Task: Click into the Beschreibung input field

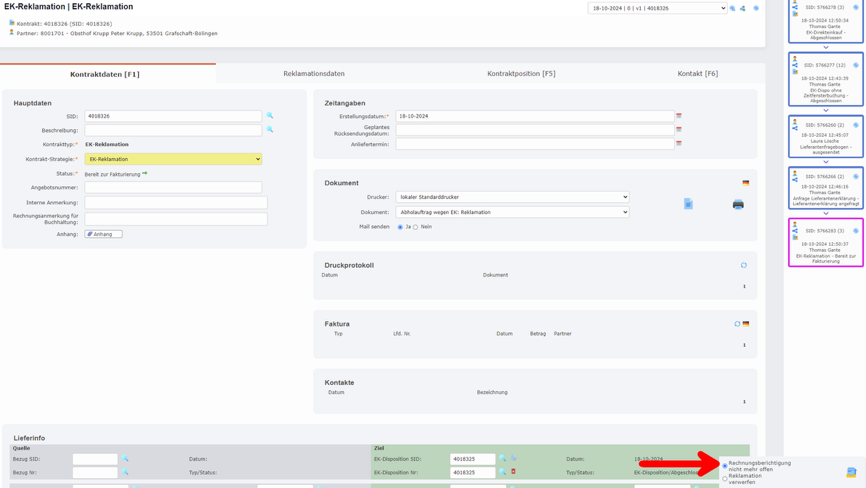Action: (173, 130)
